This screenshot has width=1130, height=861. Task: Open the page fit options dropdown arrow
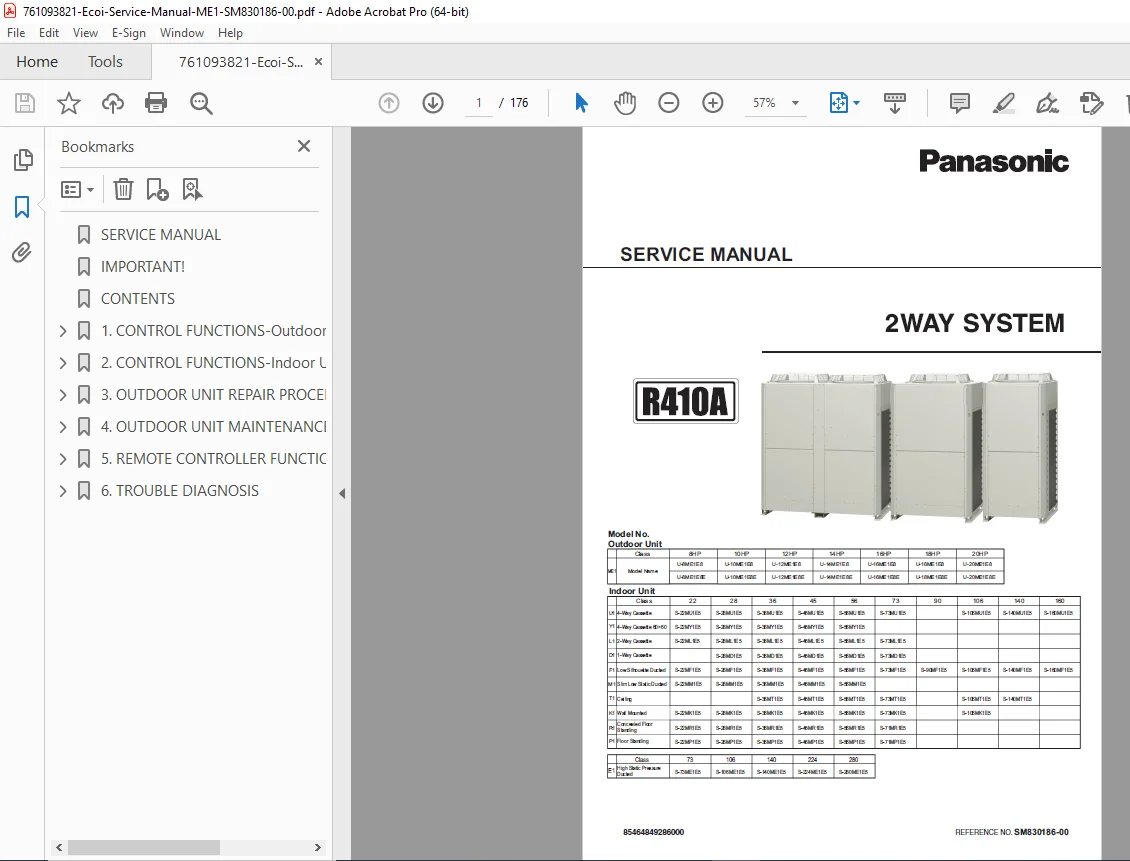[x=856, y=103]
